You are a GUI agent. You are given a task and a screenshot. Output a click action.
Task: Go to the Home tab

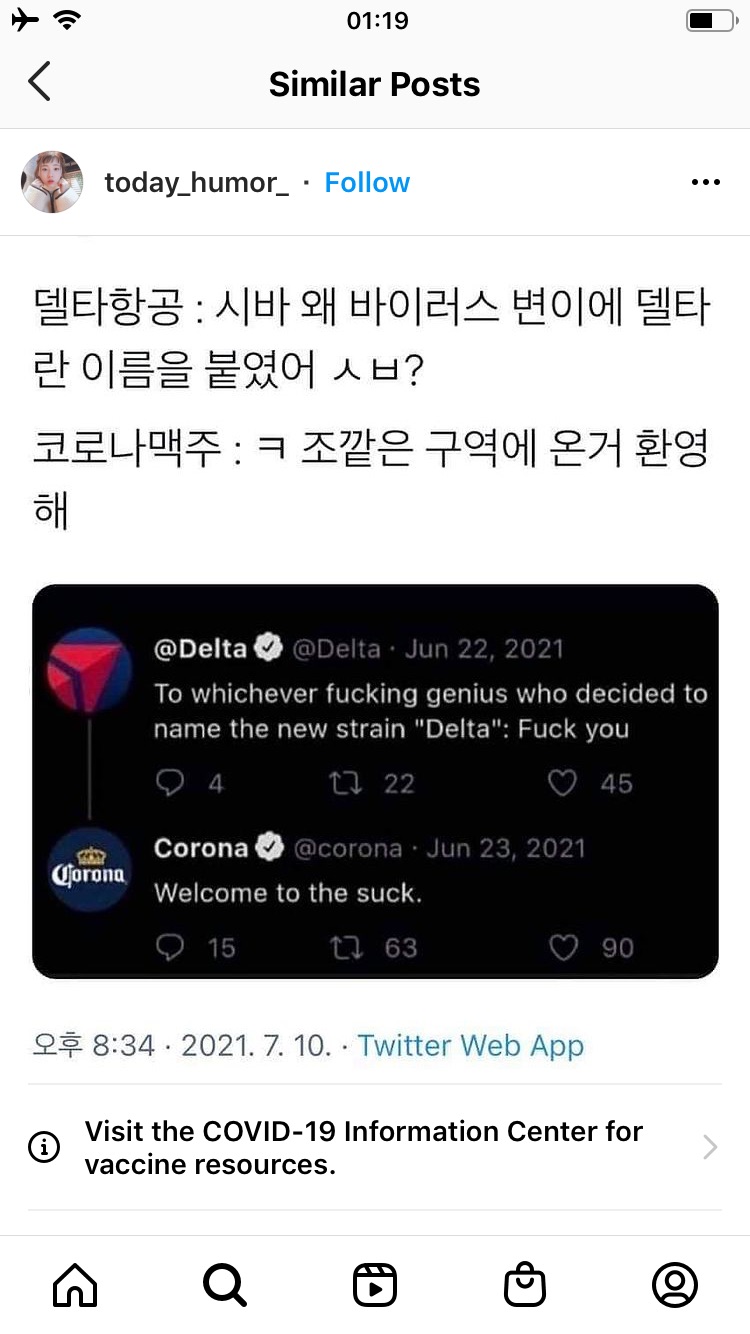[x=75, y=1285]
